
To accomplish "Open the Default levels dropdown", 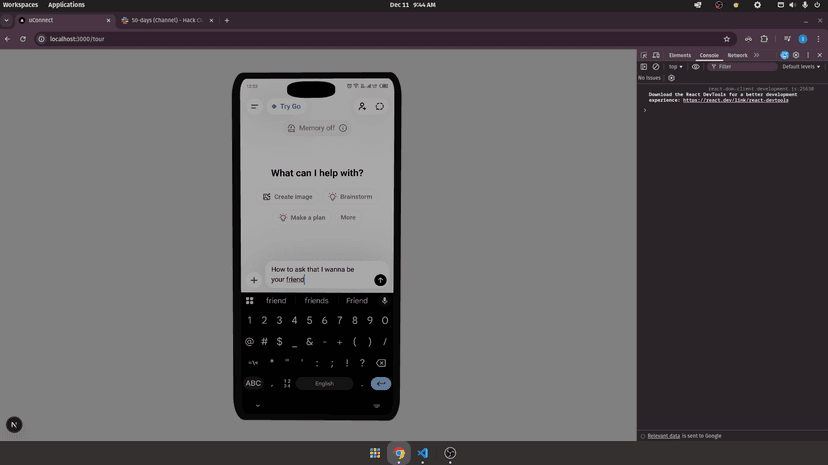I will point(801,67).
